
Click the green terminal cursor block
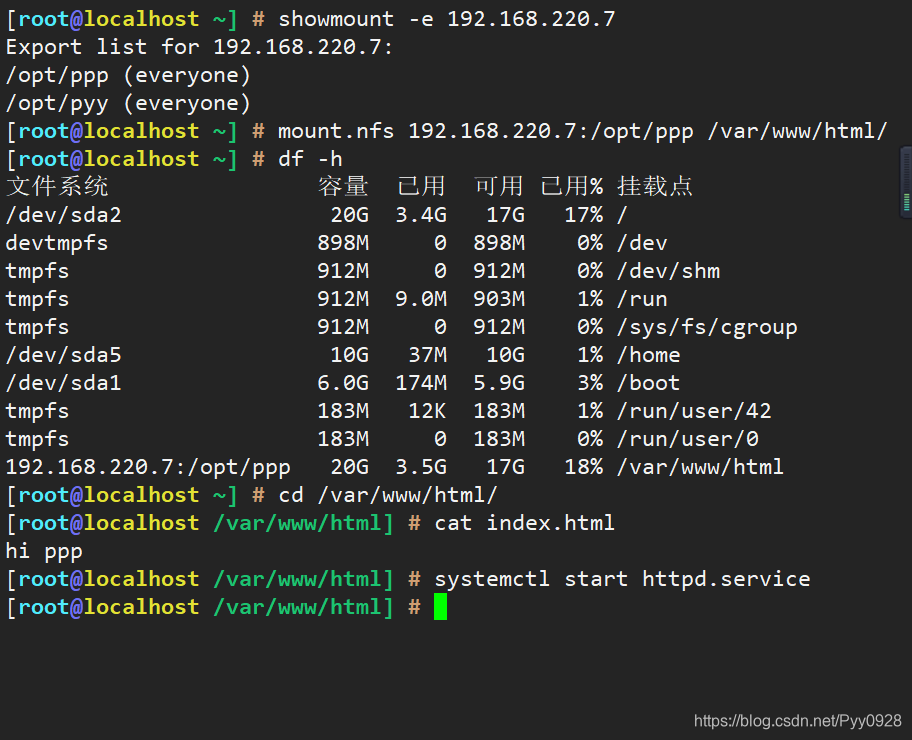(440, 607)
